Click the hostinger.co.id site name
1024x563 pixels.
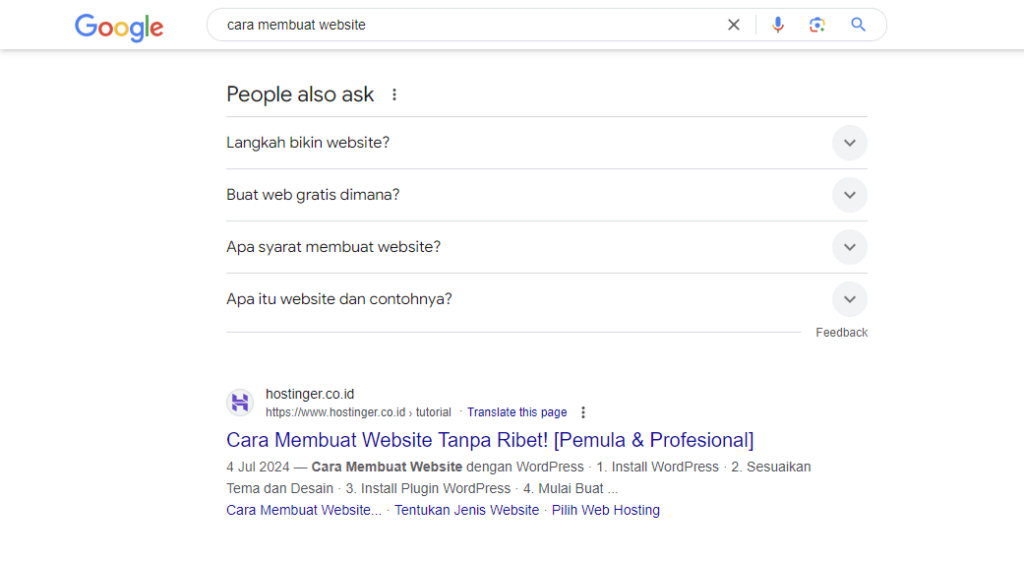[x=310, y=394]
